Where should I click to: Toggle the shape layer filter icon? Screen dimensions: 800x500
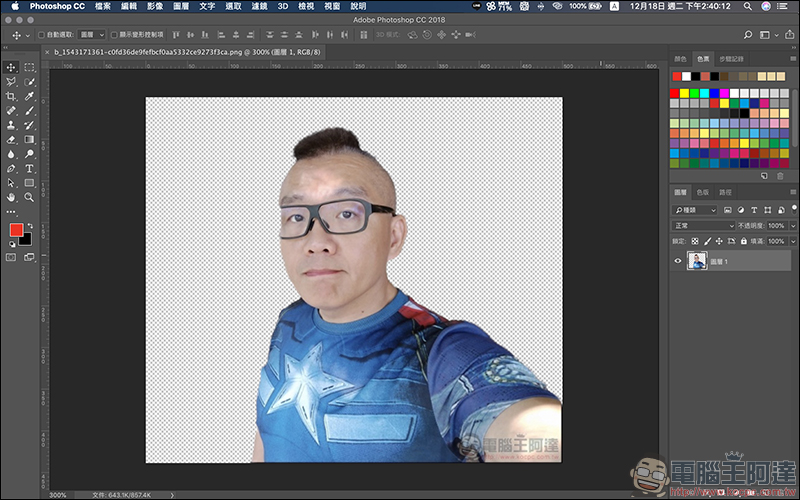(768, 210)
